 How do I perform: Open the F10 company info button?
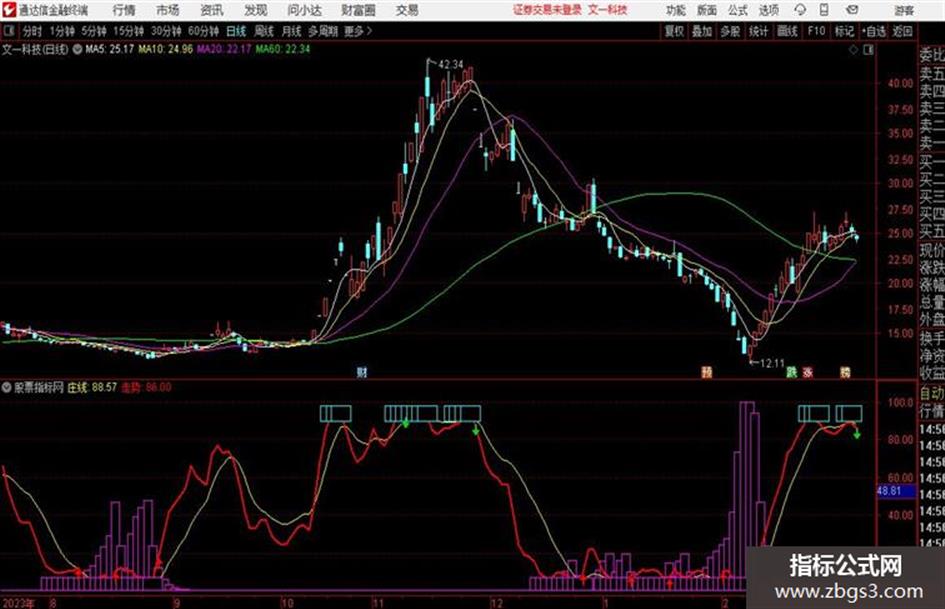(x=817, y=31)
